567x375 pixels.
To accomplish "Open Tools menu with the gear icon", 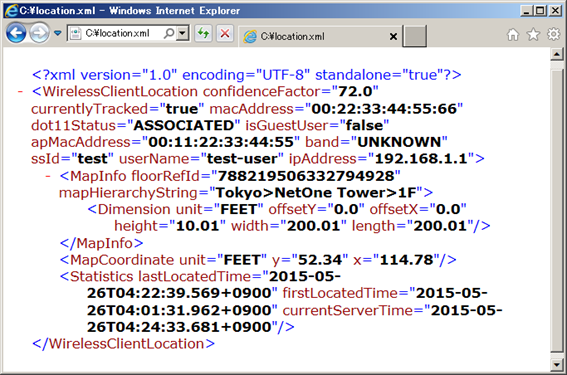I will (554, 34).
